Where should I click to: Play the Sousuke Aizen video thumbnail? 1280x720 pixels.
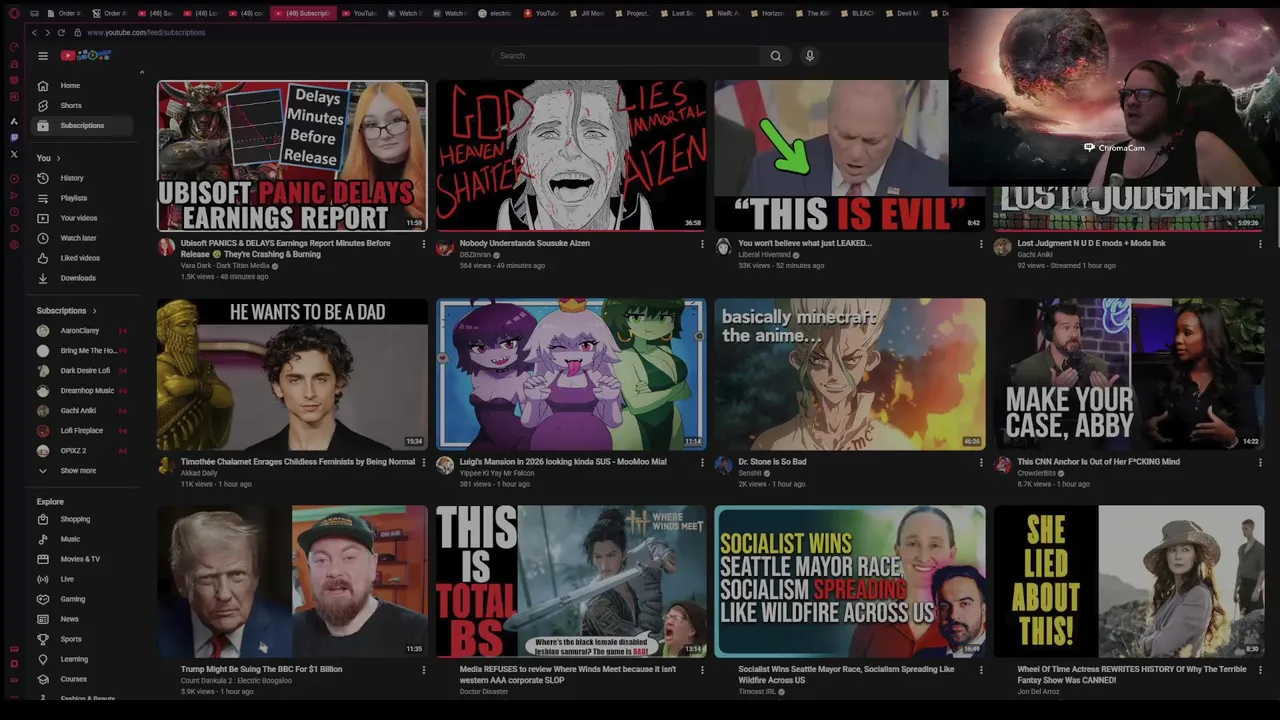(571, 156)
